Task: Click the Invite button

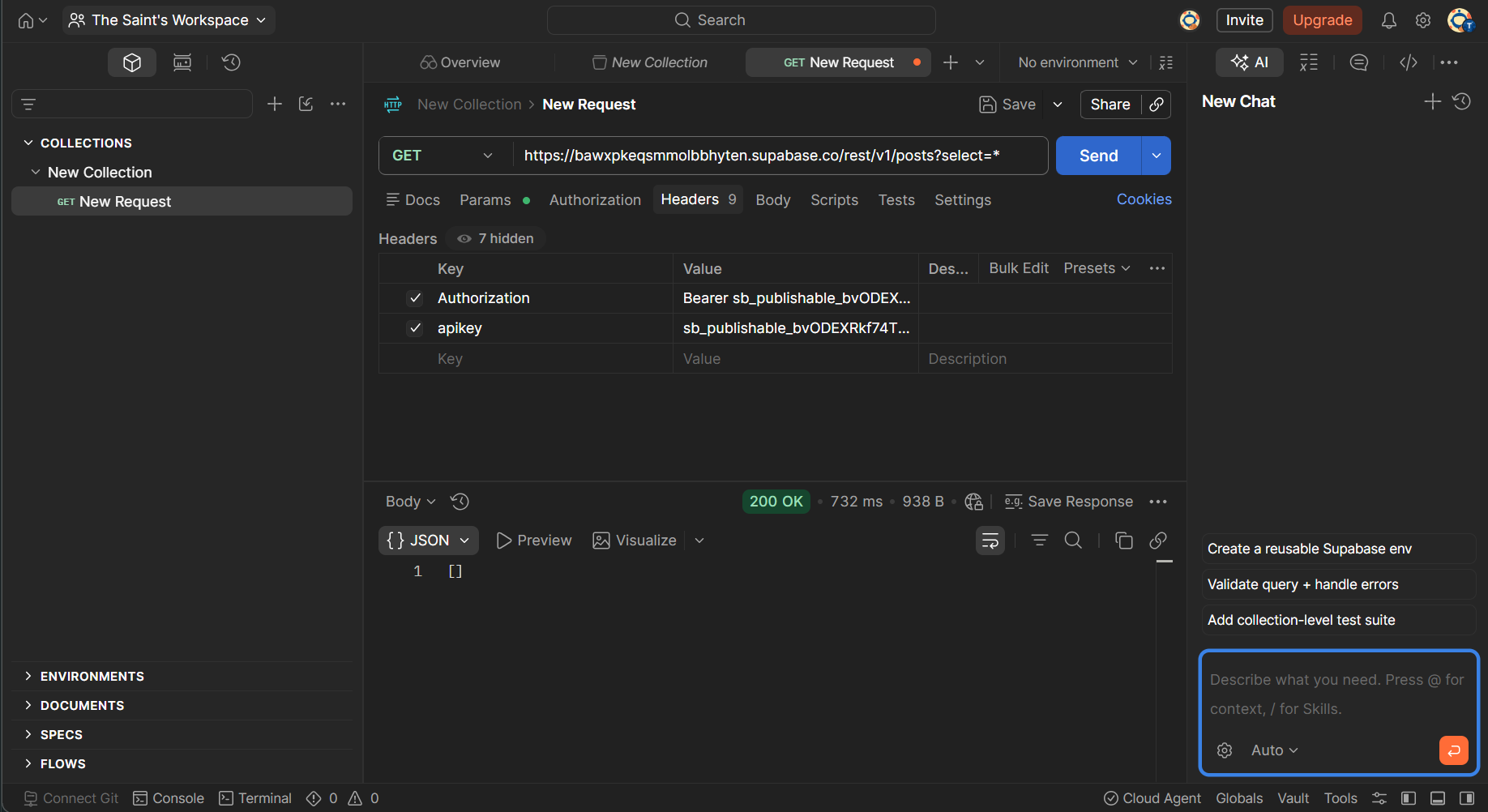Action: click(x=1245, y=20)
